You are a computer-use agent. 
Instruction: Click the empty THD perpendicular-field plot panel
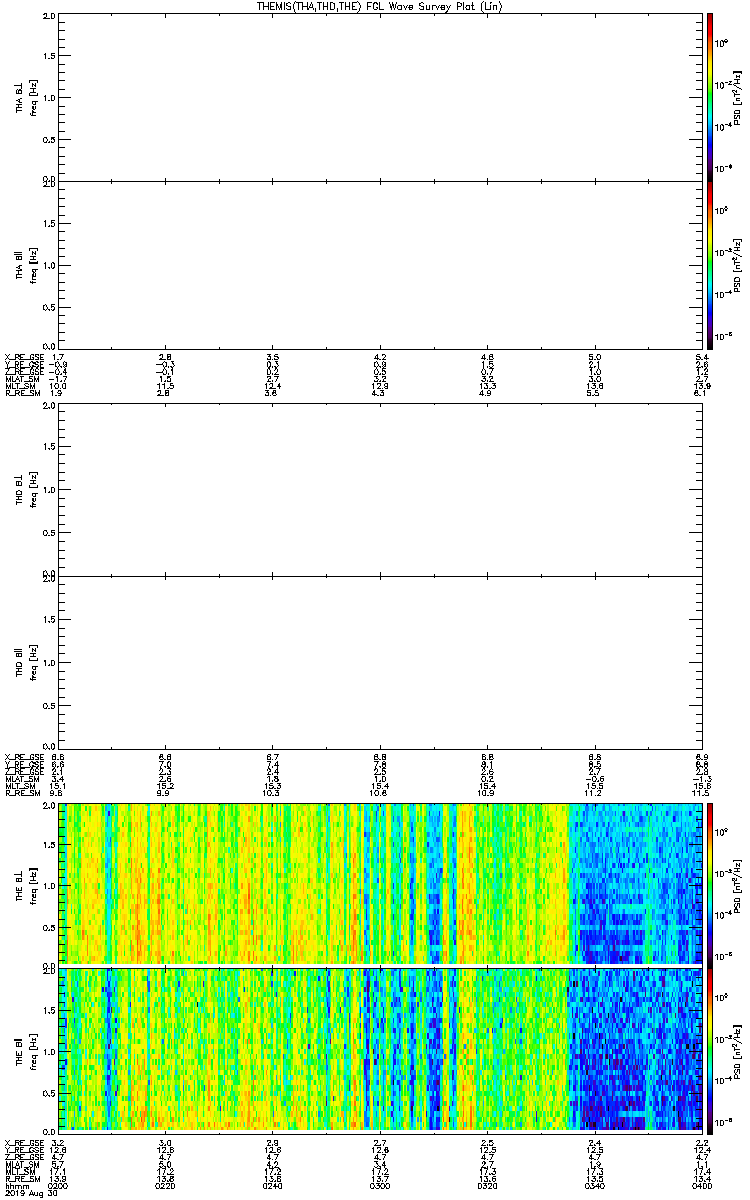(x=379, y=490)
